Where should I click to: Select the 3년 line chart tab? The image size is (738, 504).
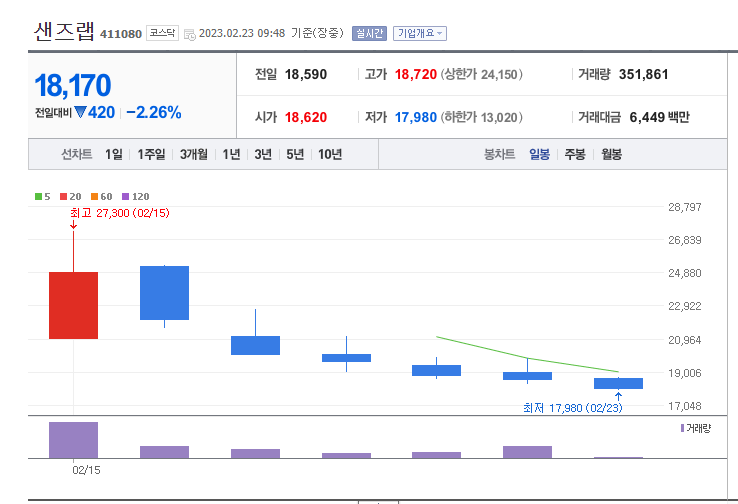pos(263,154)
